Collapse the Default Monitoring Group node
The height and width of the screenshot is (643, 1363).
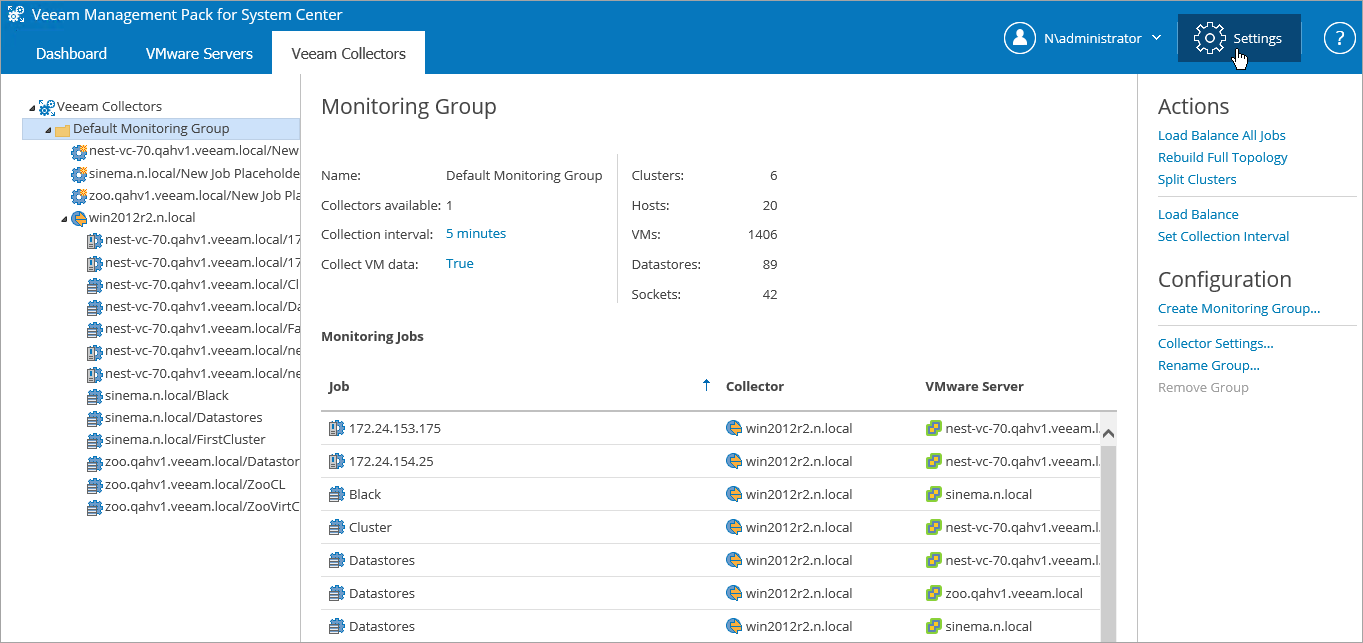click(48, 130)
